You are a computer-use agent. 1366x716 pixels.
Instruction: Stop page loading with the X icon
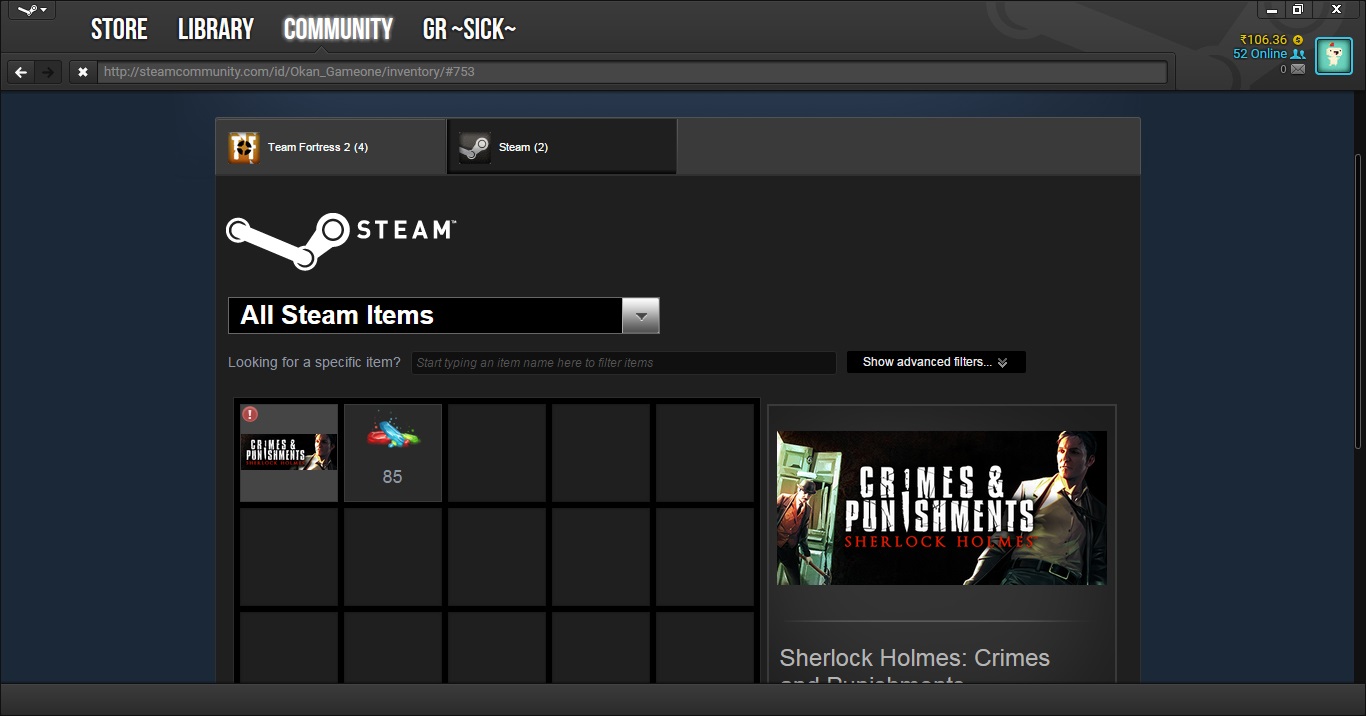click(x=83, y=72)
